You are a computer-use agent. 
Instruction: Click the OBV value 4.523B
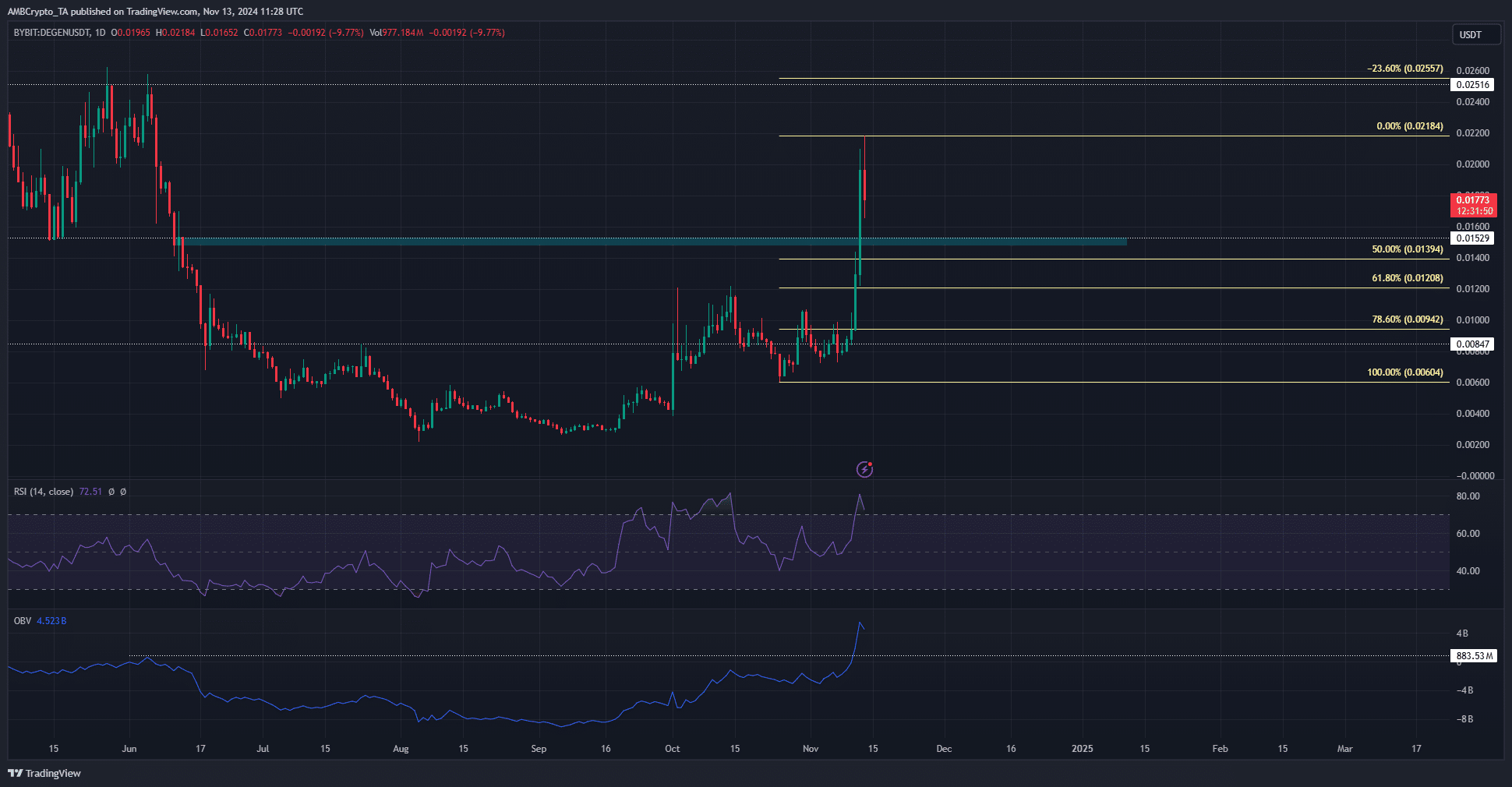pos(51,621)
